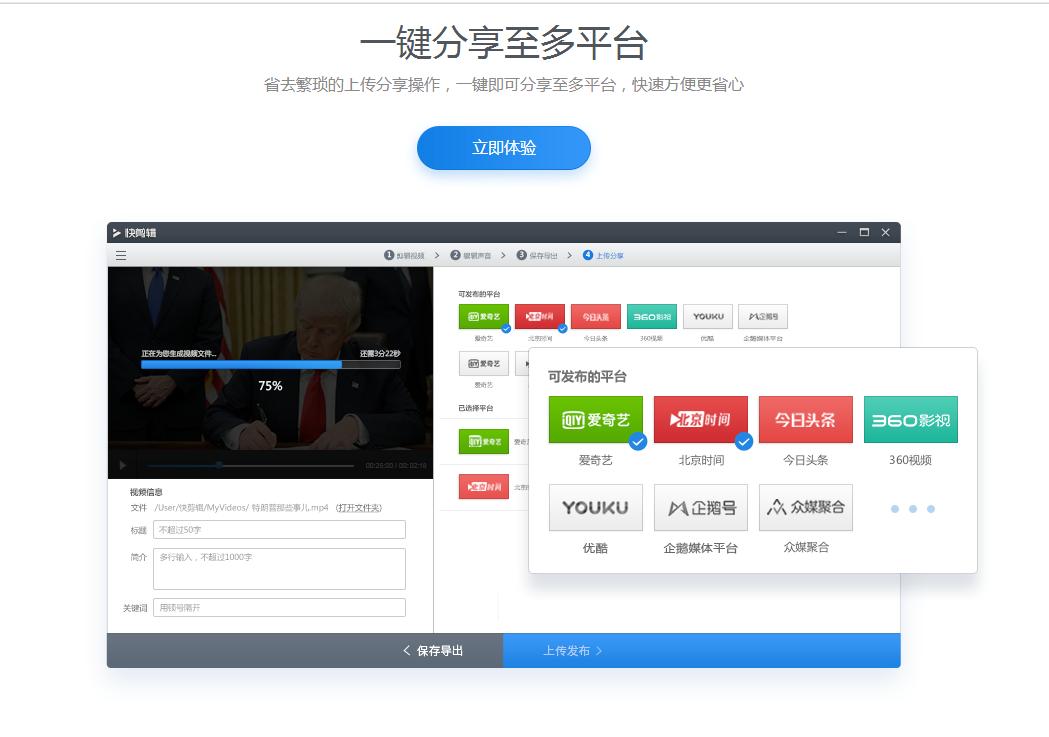The width and height of the screenshot is (1049, 737).
Task: Click the 今日头条 Toutiao platform icon
Action: [x=806, y=419]
